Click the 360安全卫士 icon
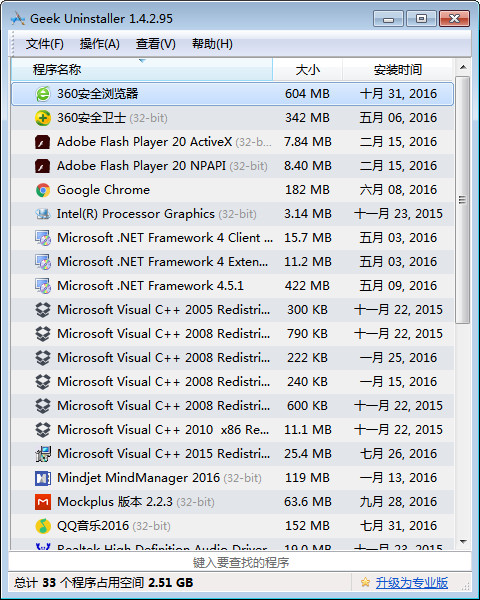 click(43, 118)
